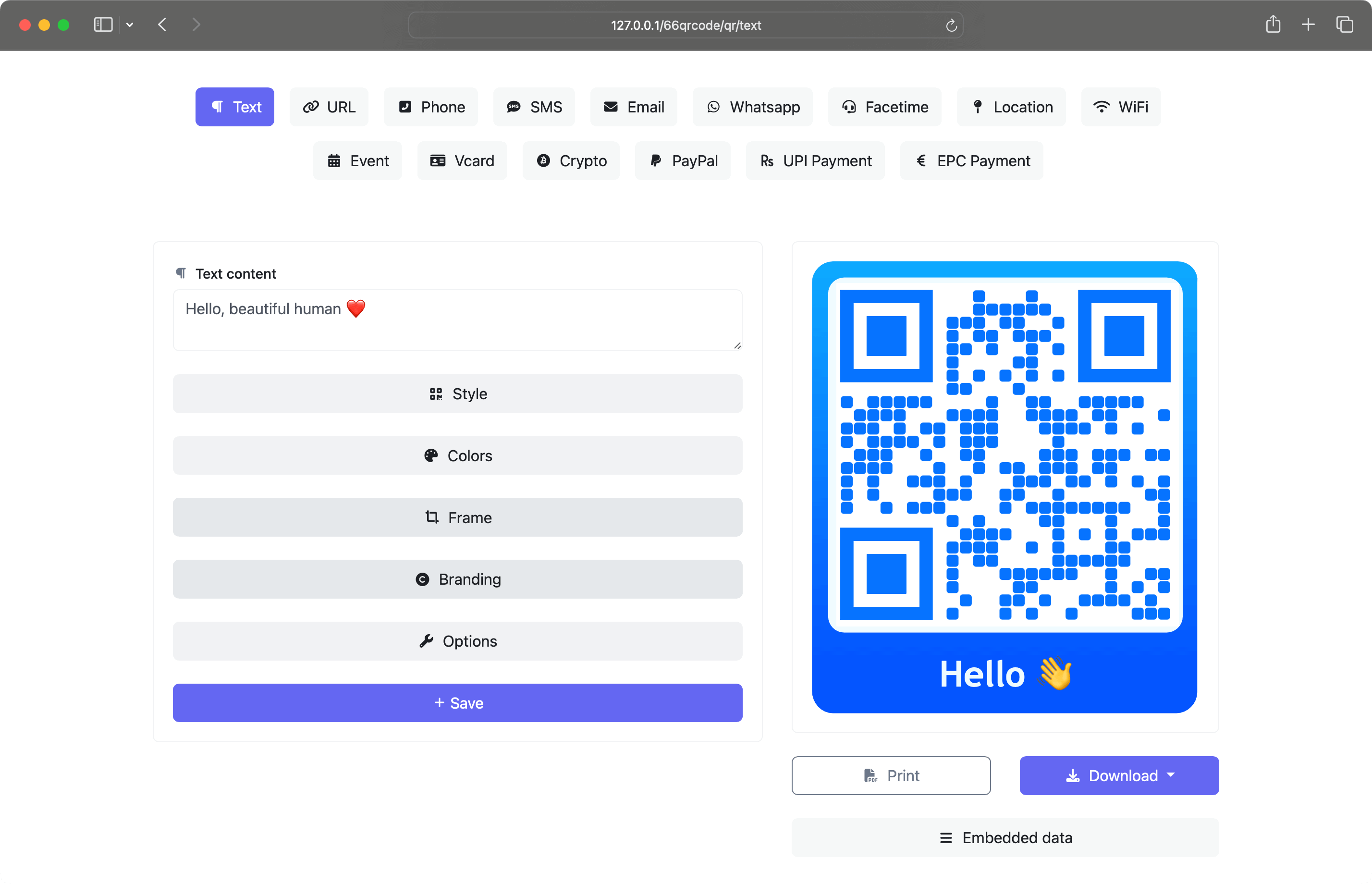Image resolution: width=1372 pixels, height=884 pixels.
Task: Click the Safari address bar
Action: [x=686, y=25]
